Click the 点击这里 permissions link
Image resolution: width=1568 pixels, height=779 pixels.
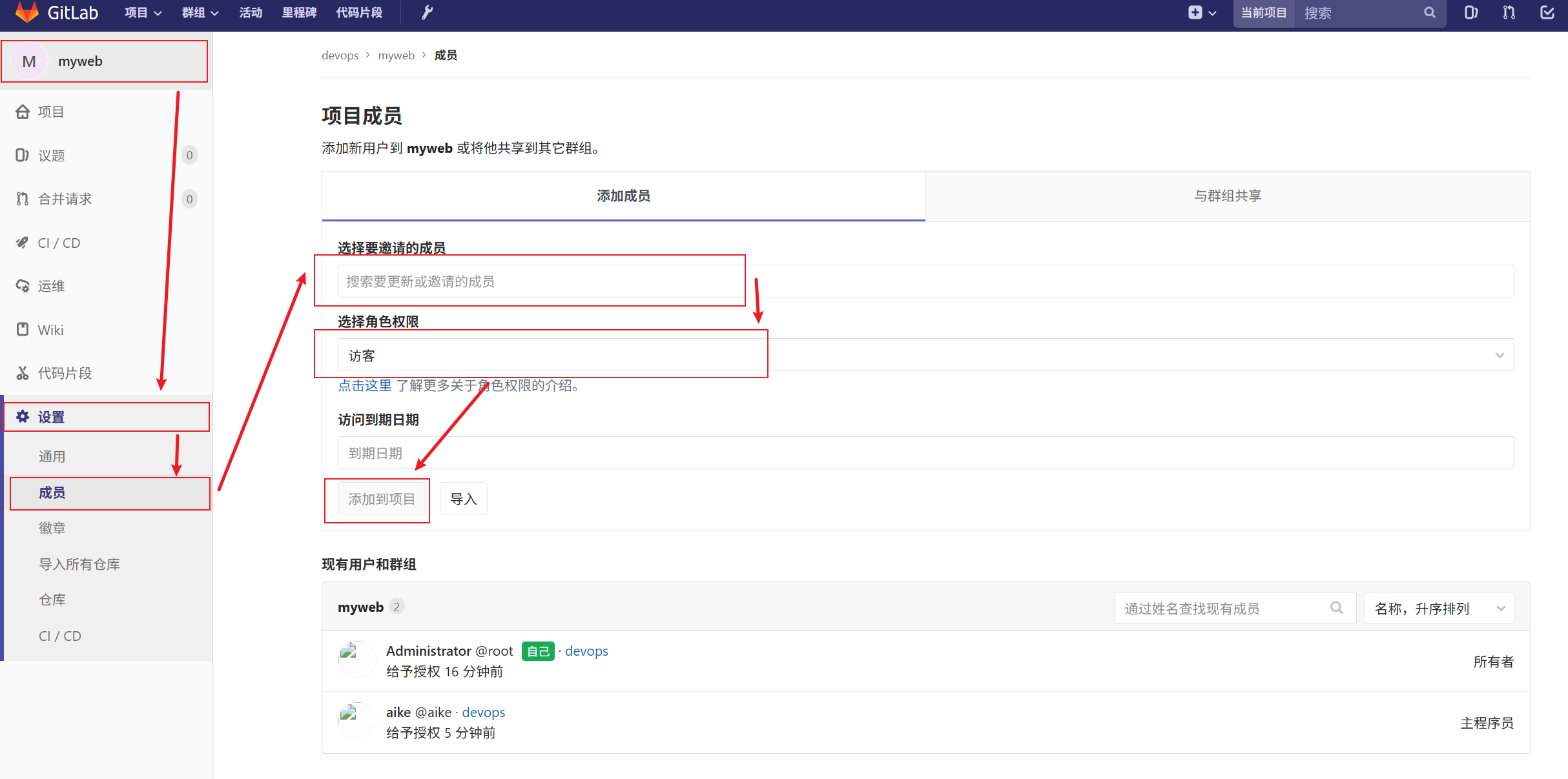click(x=365, y=385)
